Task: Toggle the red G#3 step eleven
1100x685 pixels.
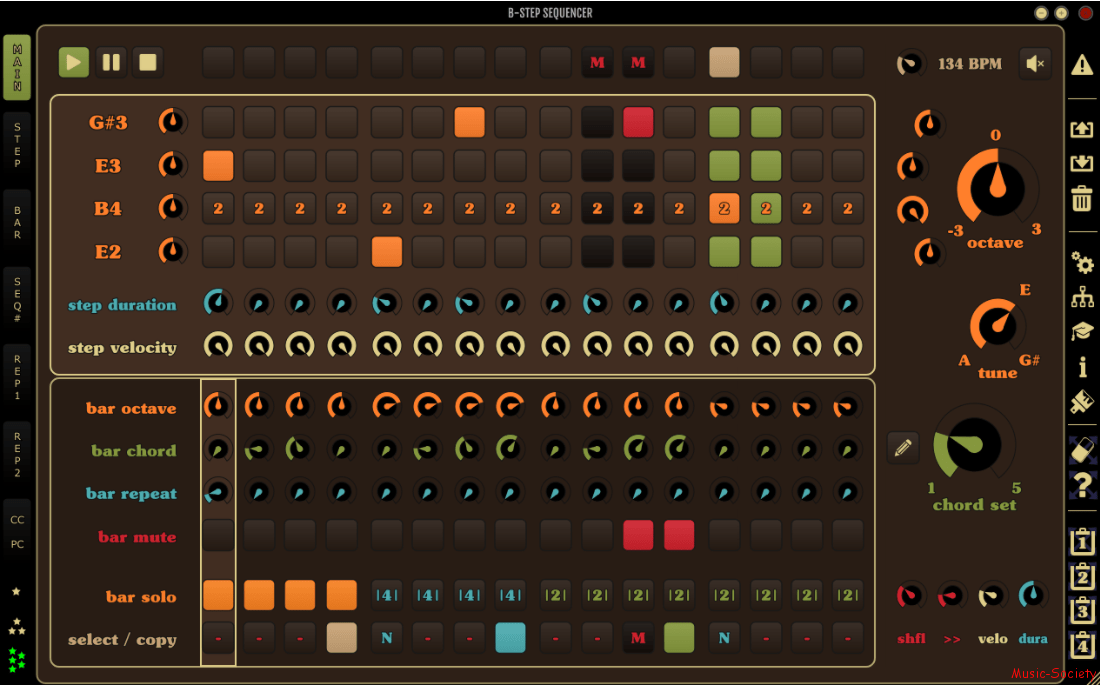Action: (x=638, y=122)
